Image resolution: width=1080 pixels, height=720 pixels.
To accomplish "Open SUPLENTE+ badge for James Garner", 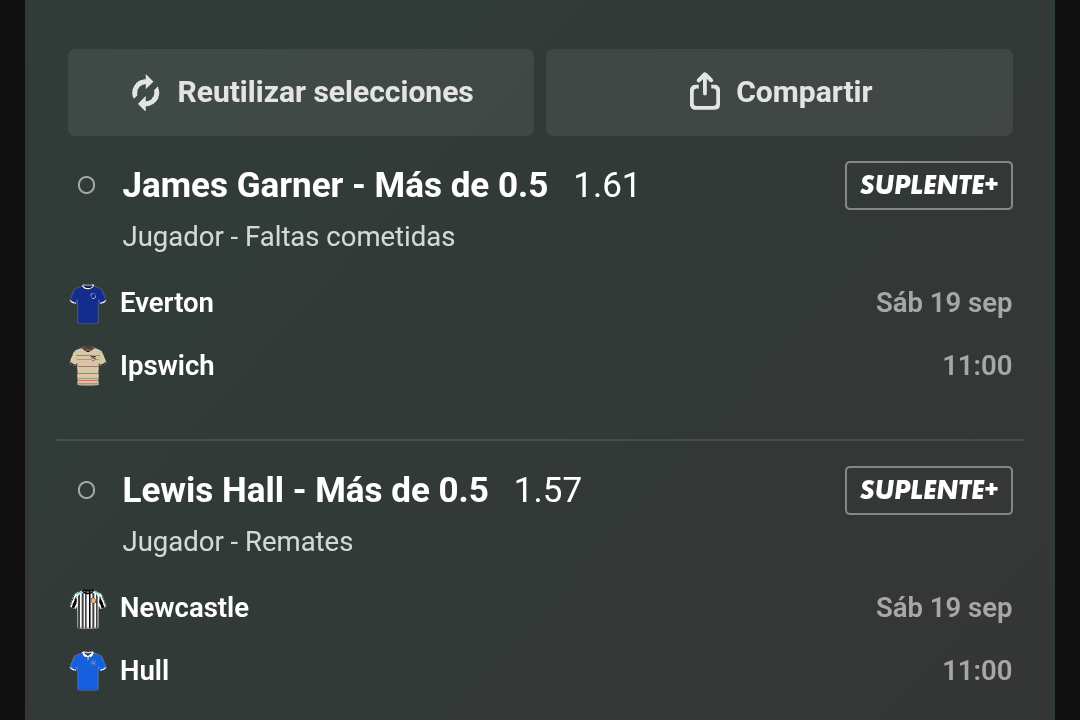I will (928, 185).
